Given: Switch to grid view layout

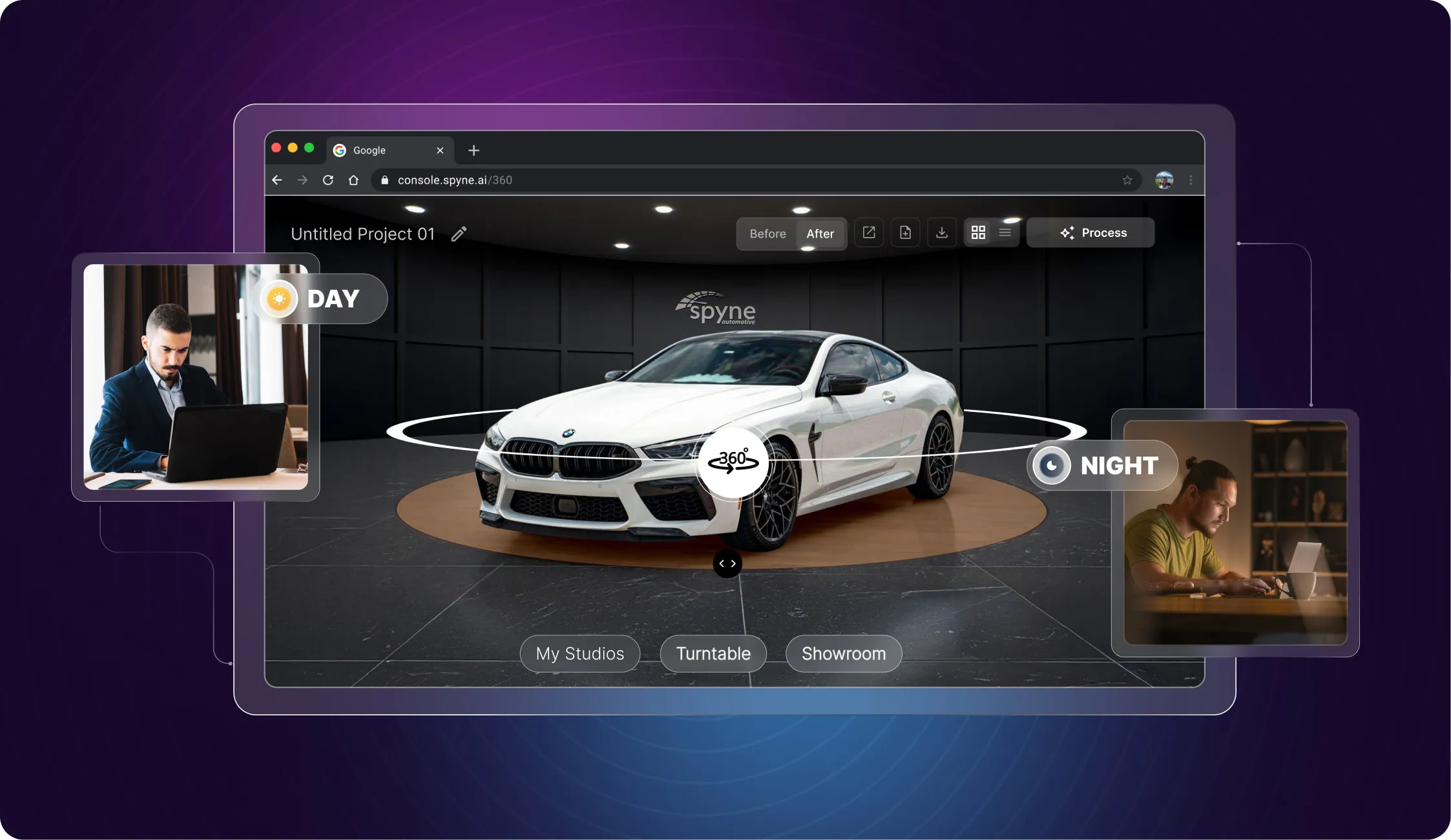Looking at the screenshot, I should (x=978, y=232).
